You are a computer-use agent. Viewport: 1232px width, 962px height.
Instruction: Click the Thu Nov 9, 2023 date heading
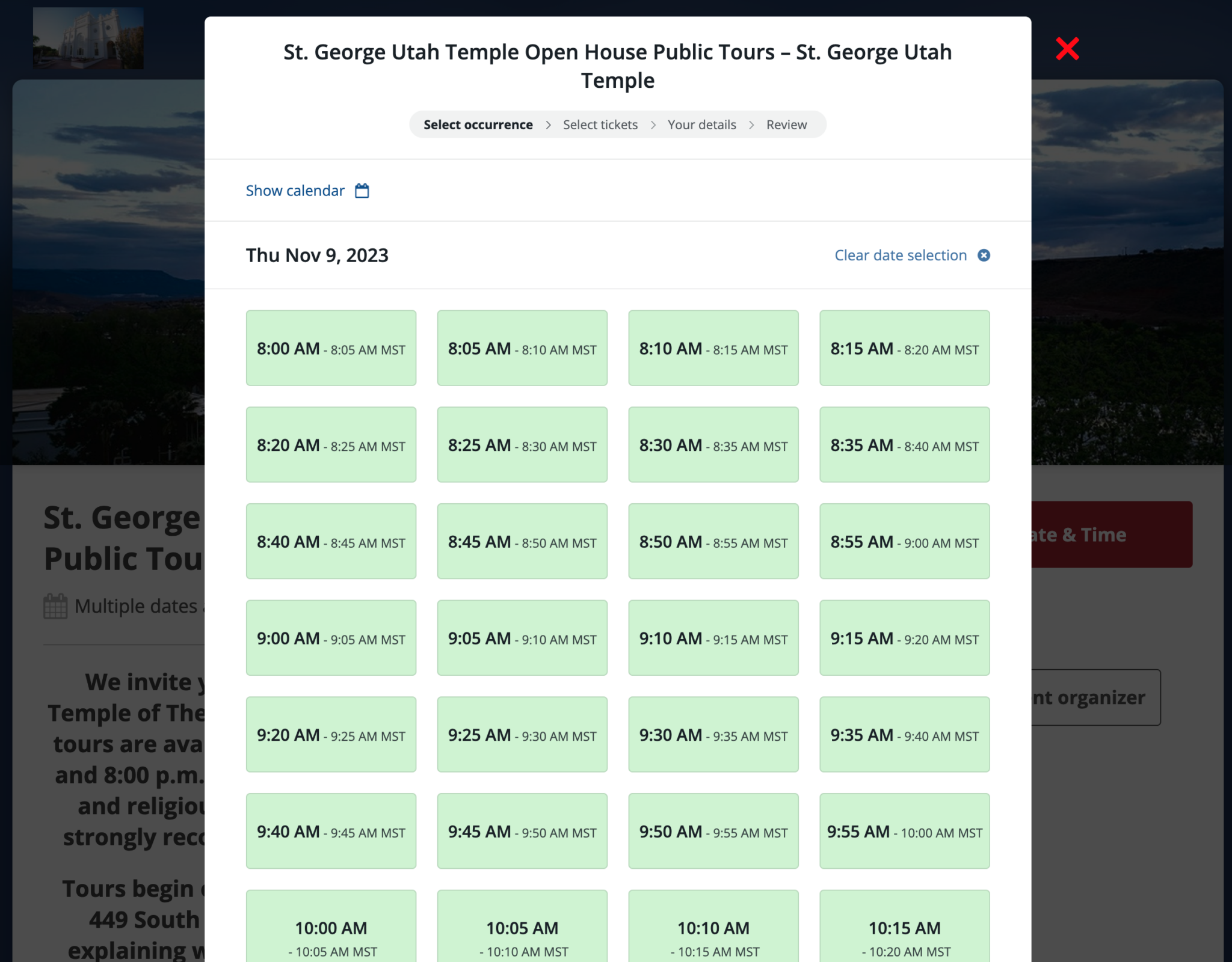317,255
